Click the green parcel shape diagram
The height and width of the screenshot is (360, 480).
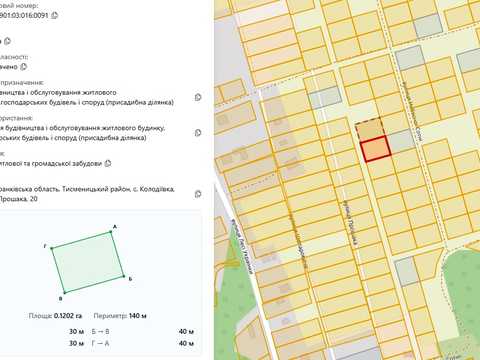pyautogui.click(x=88, y=262)
